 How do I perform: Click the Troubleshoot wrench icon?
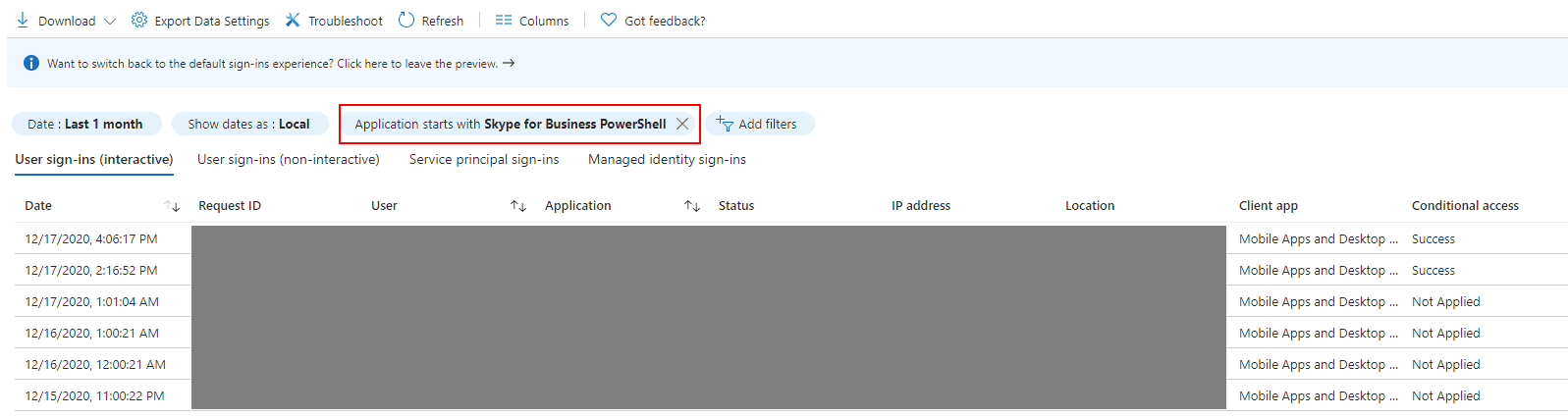(x=293, y=21)
